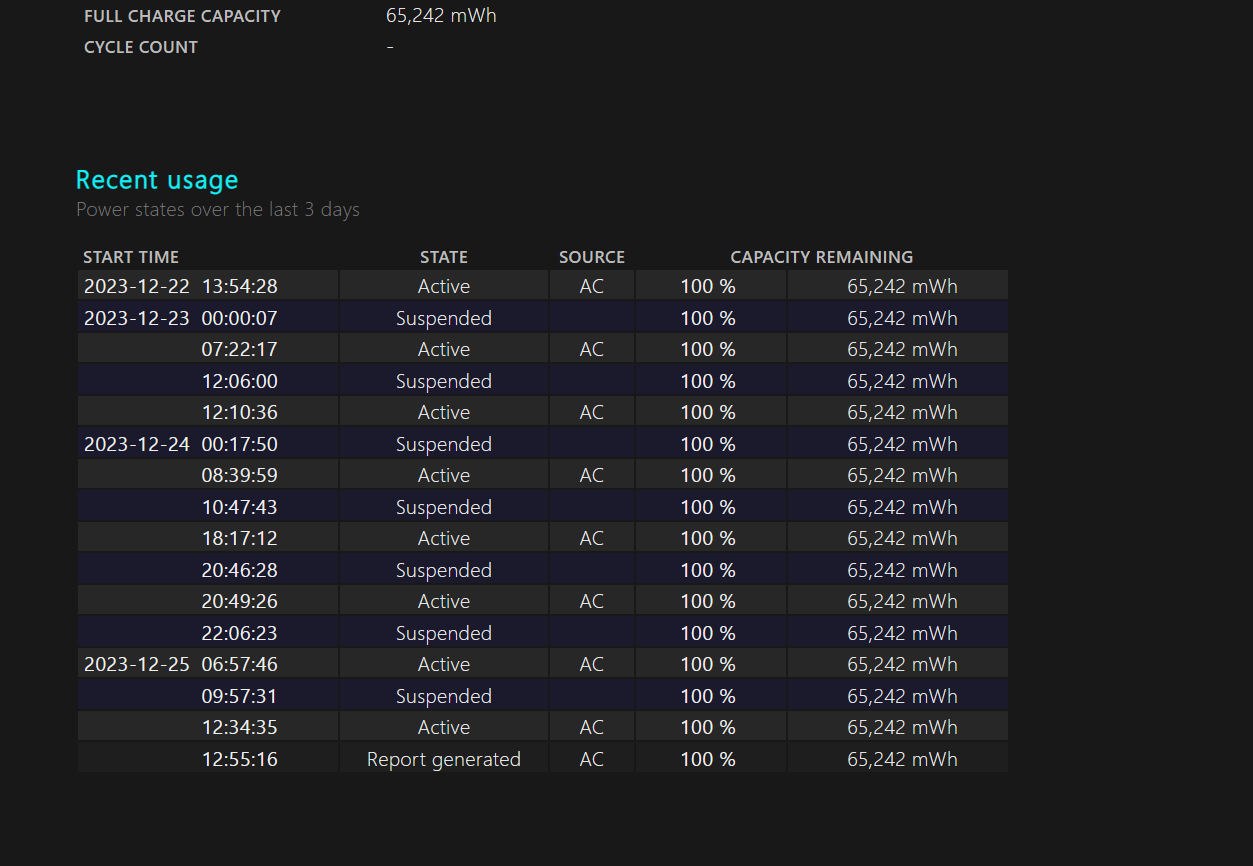Click the SOURCE column header

pos(591,257)
